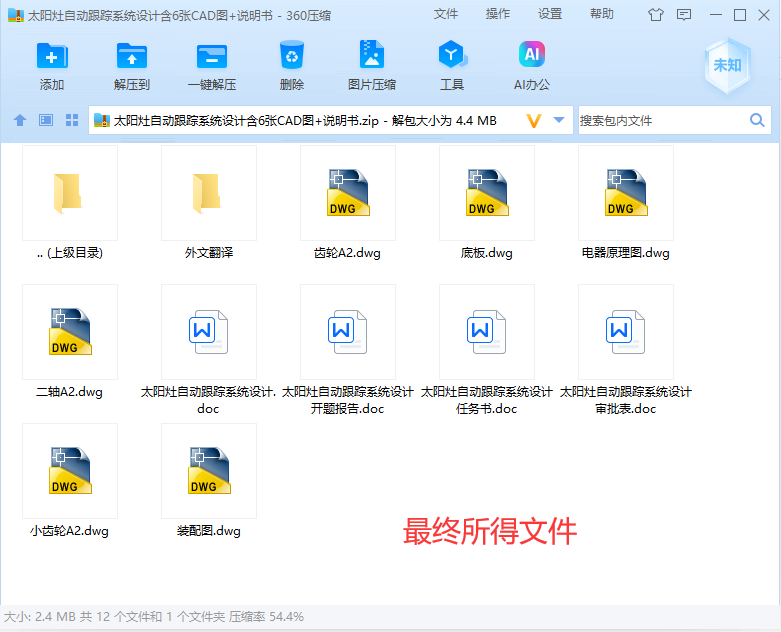Launch the AI办公 icon
Image resolution: width=781 pixels, height=632 pixels.
531,54
